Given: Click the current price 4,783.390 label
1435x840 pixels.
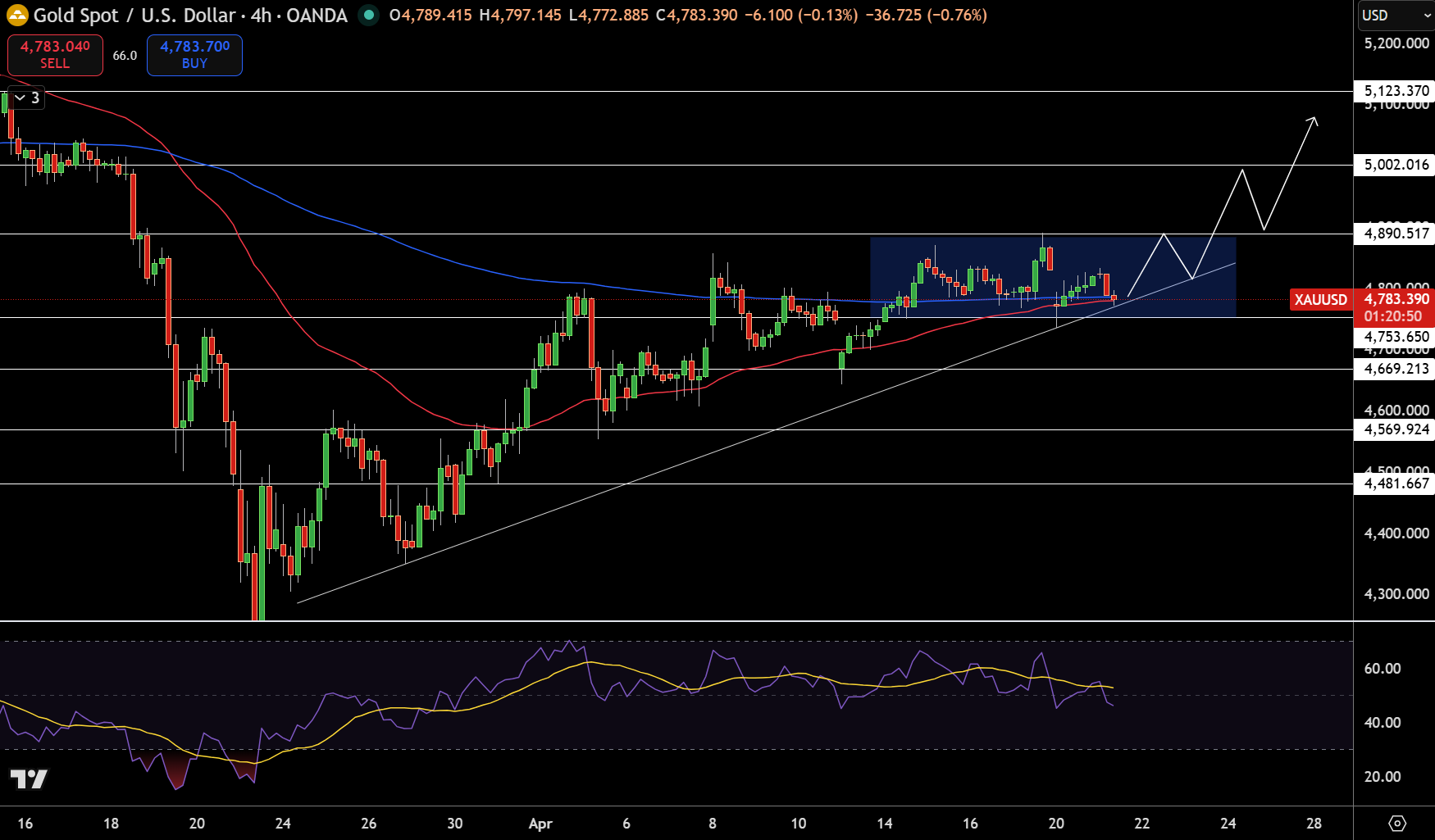Looking at the screenshot, I should tap(1396, 299).
